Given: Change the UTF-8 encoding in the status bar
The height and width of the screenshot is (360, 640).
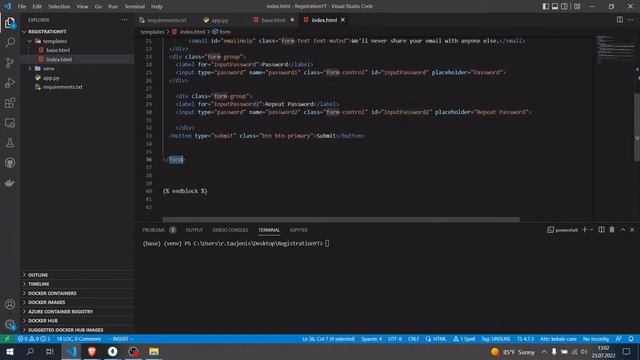Looking at the screenshot, I should point(395,339).
